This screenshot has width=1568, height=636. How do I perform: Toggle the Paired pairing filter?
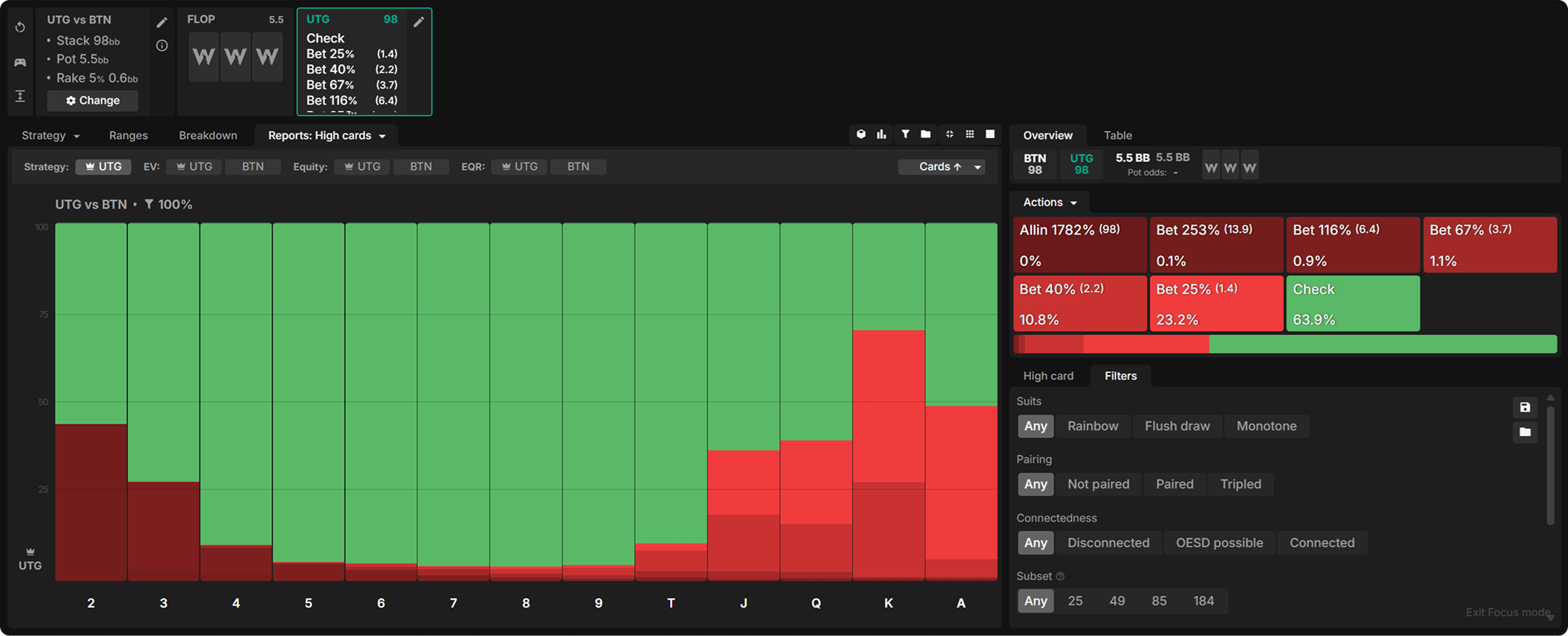pos(1174,484)
